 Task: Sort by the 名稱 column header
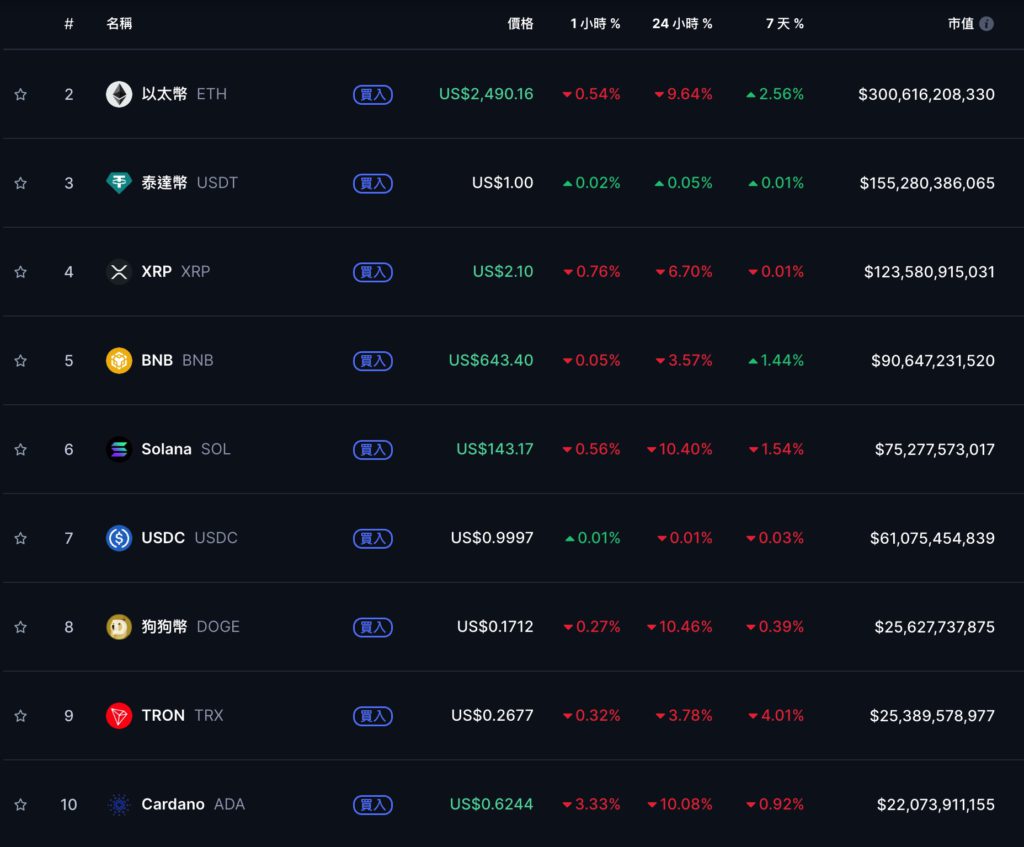coord(119,24)
